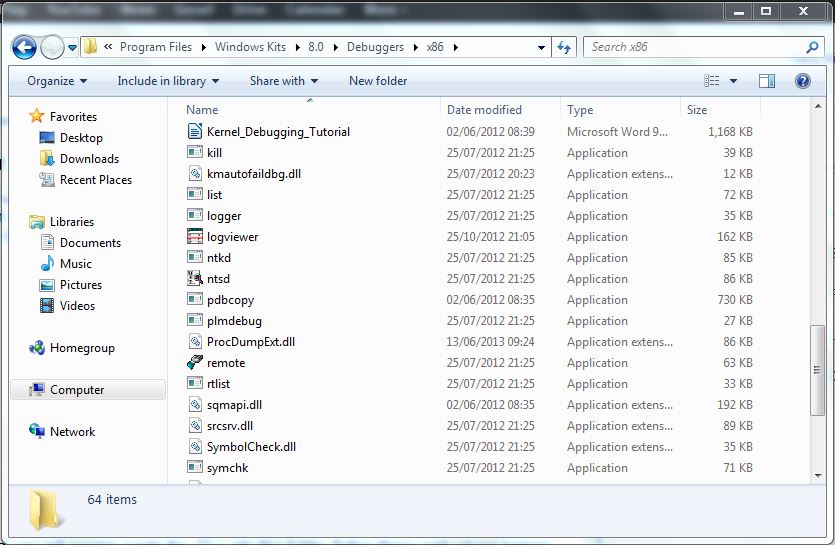Open Include in library menu
The height and width of the screenshot is (545, 835).
(x=168, y=81)
